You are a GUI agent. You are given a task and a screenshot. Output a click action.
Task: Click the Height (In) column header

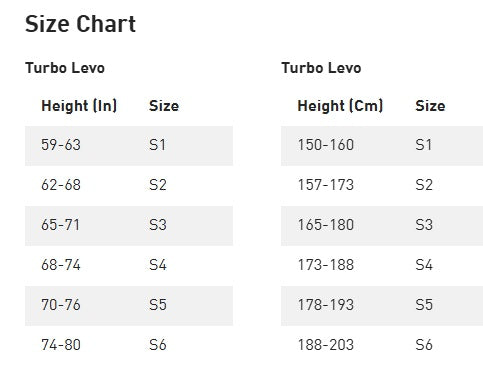click(x=79, y=106)
